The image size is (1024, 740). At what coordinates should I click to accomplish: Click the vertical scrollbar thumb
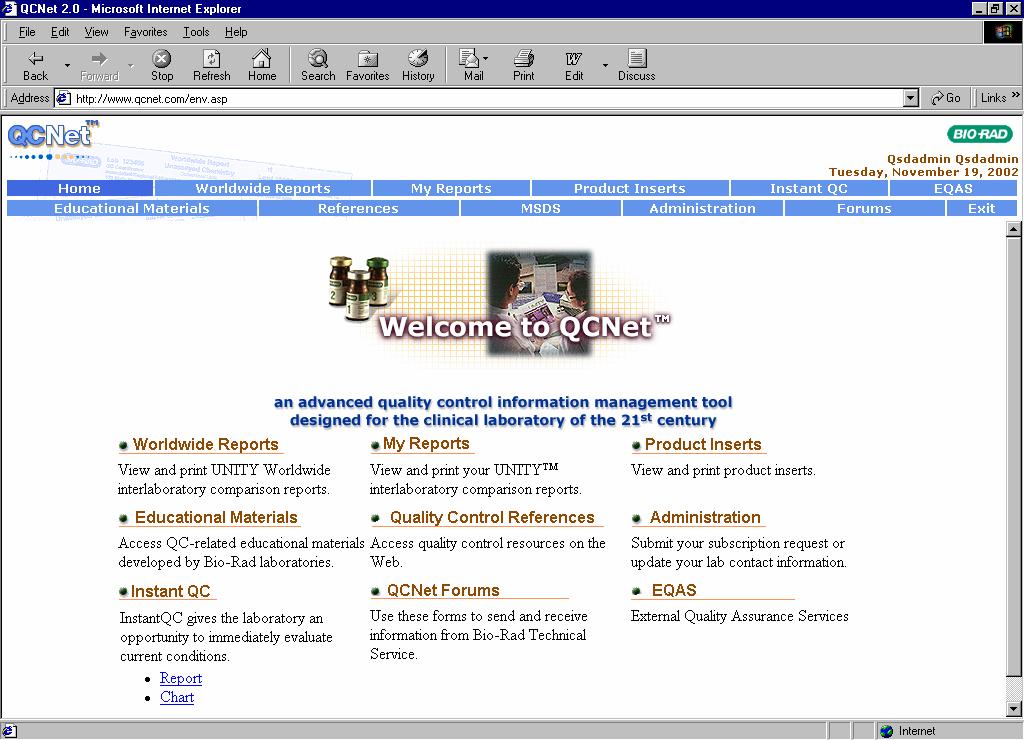pyautogui.click(x=1013, y=457)
